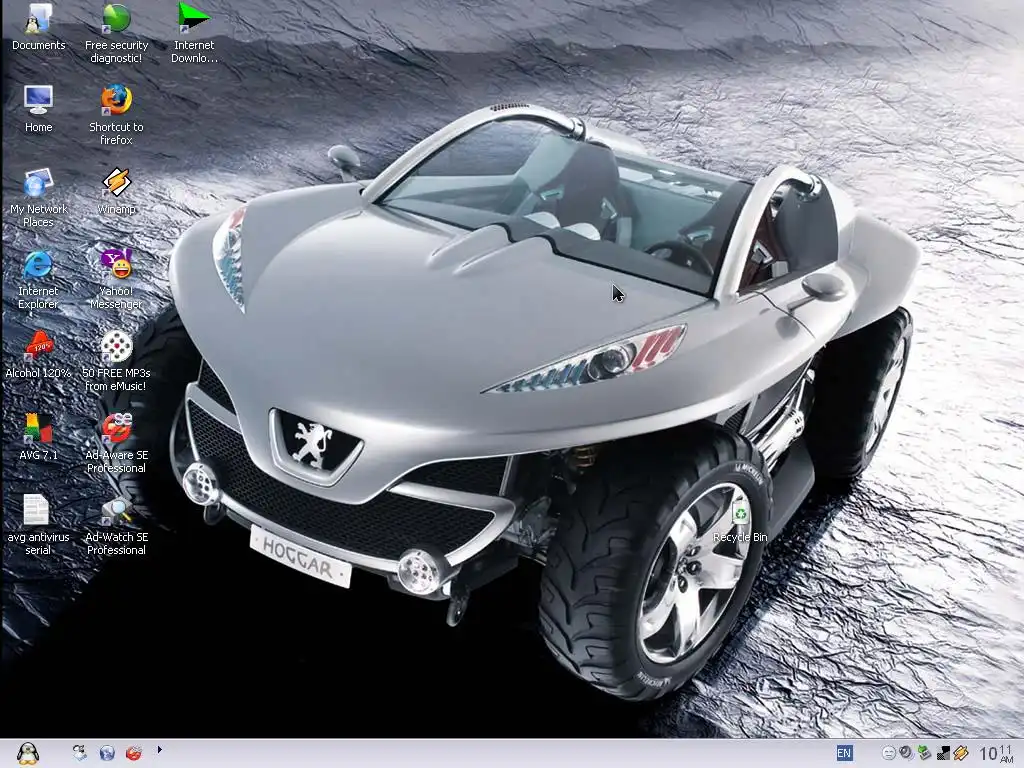Open the Alcohol 120% shortcut

coord(38,355)
